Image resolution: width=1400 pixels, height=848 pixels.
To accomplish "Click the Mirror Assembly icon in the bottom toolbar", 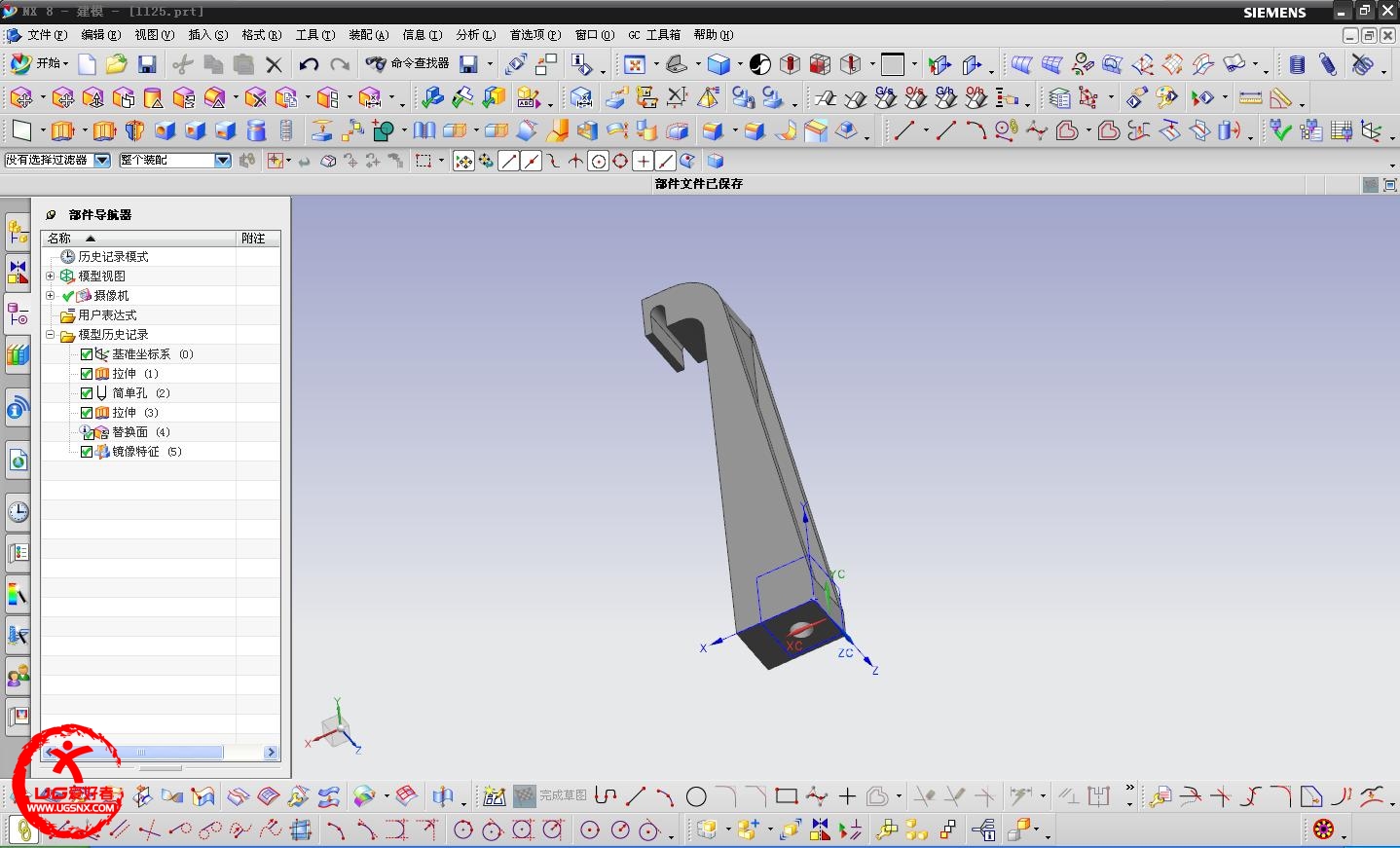I will [x=821, y=830].
